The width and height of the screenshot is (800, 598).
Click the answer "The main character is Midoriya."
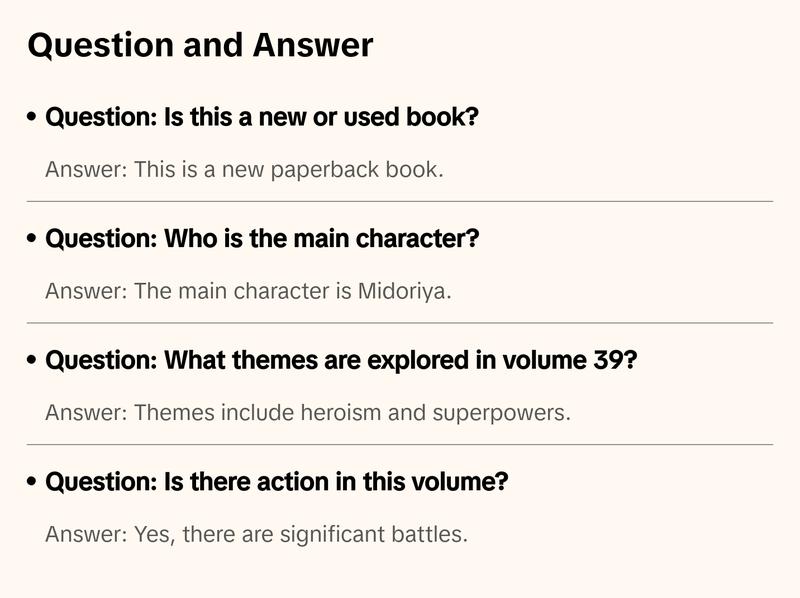pos(248,291)
